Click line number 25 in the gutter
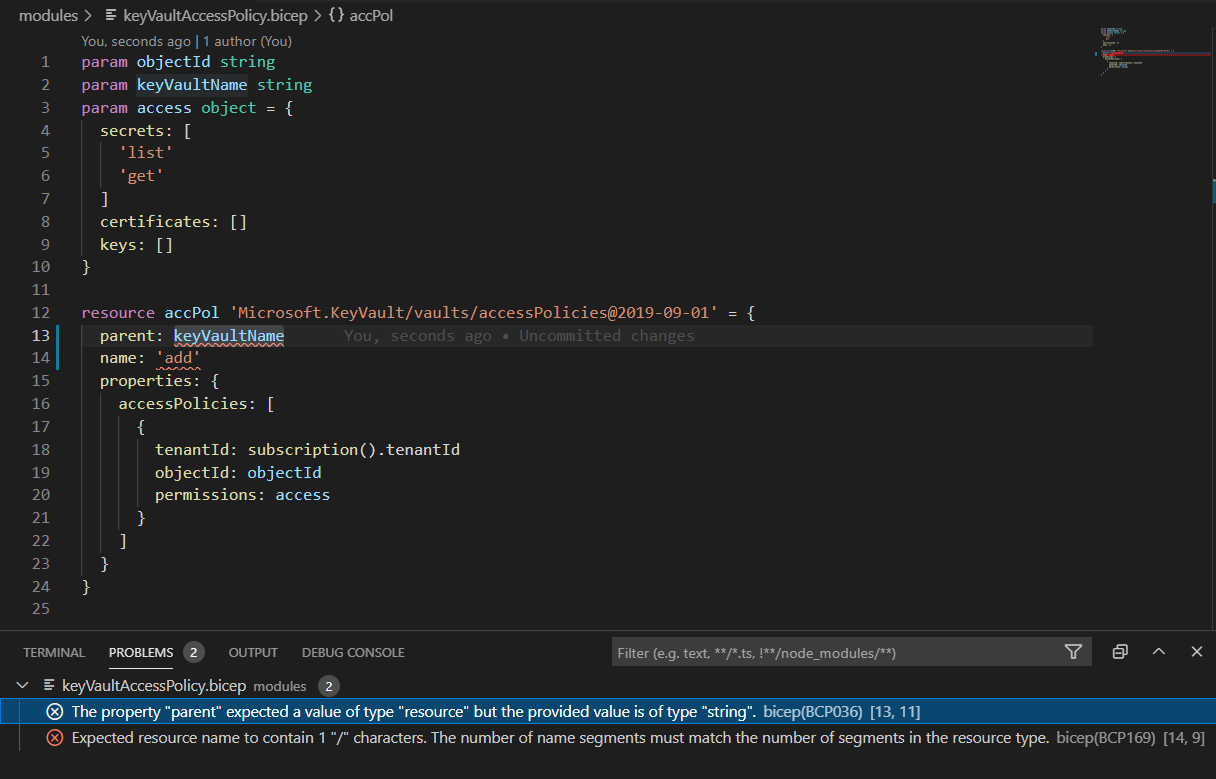This screenshot has height=779, width=1216. (41, 609)
